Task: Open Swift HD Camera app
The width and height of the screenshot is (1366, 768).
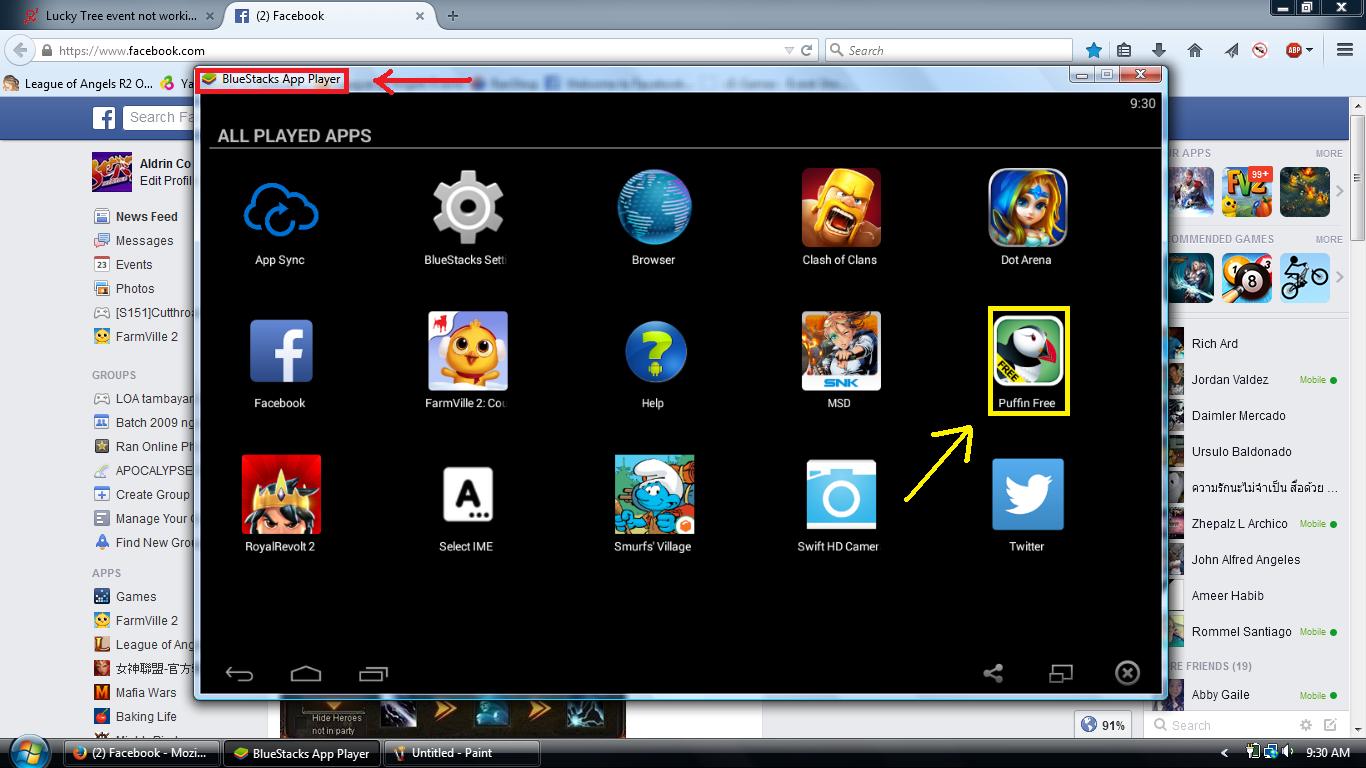Action: coord(840,495)
